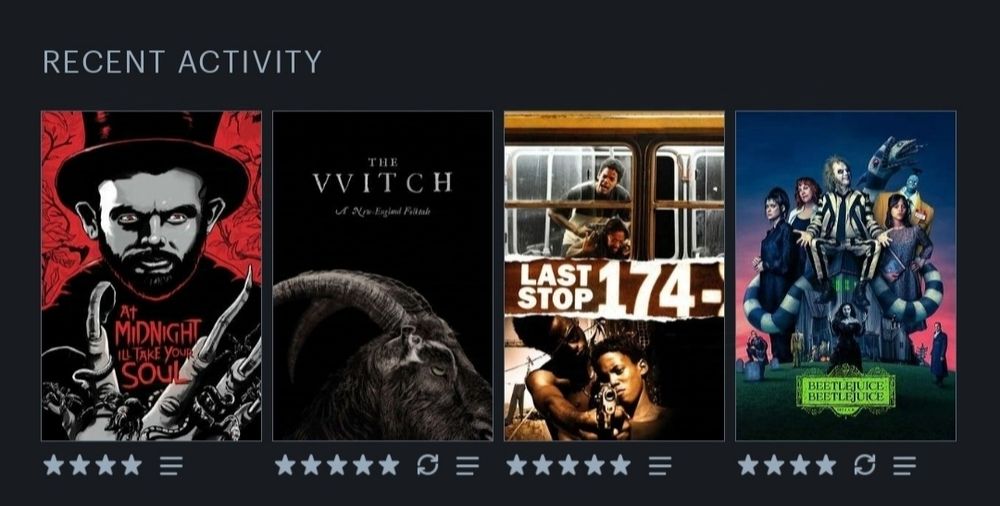Open review icon under Beetlejuice Beetlejuice
The height and width of the screenshot is (506, 1000).
pyautogui.click(x=904, y=466)
